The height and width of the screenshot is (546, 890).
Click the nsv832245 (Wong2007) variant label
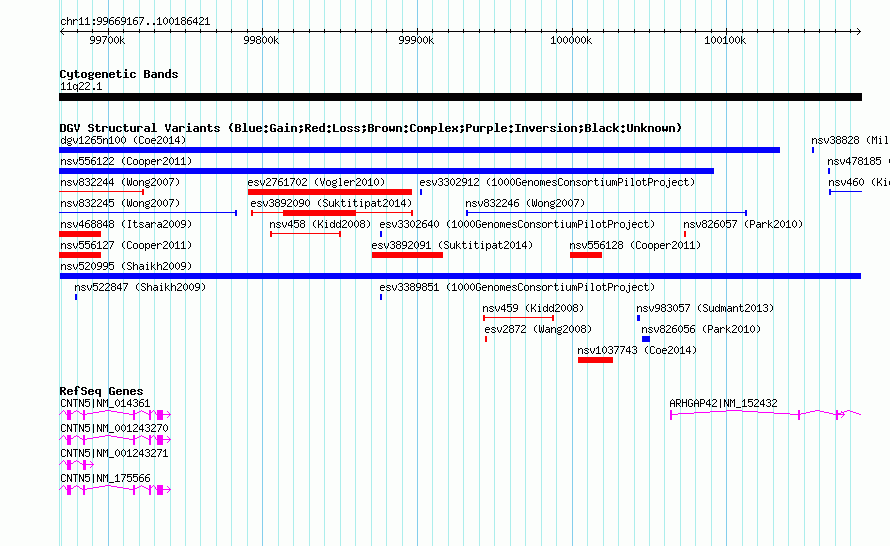coord(120,203)
